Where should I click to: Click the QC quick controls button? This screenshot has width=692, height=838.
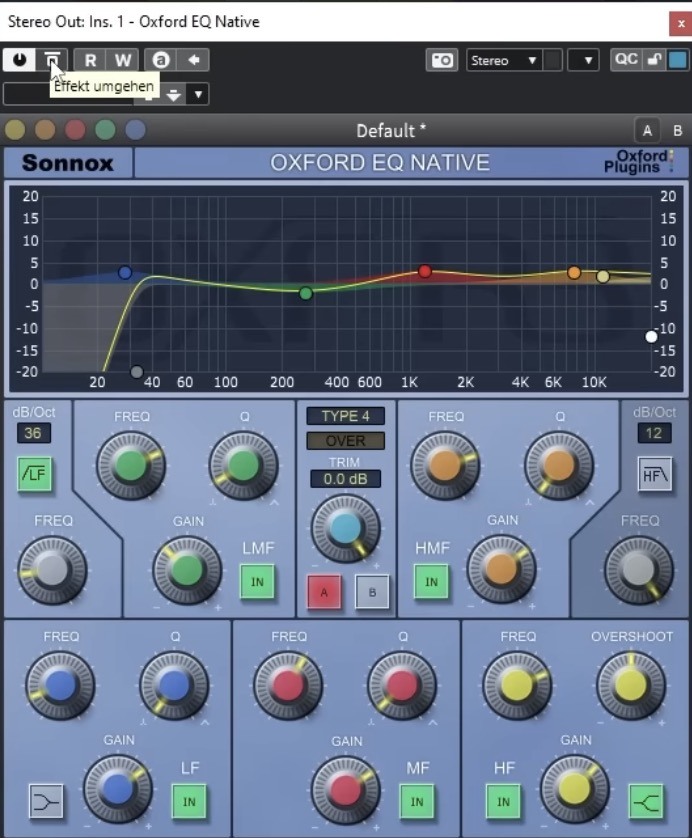click(626, 59)
